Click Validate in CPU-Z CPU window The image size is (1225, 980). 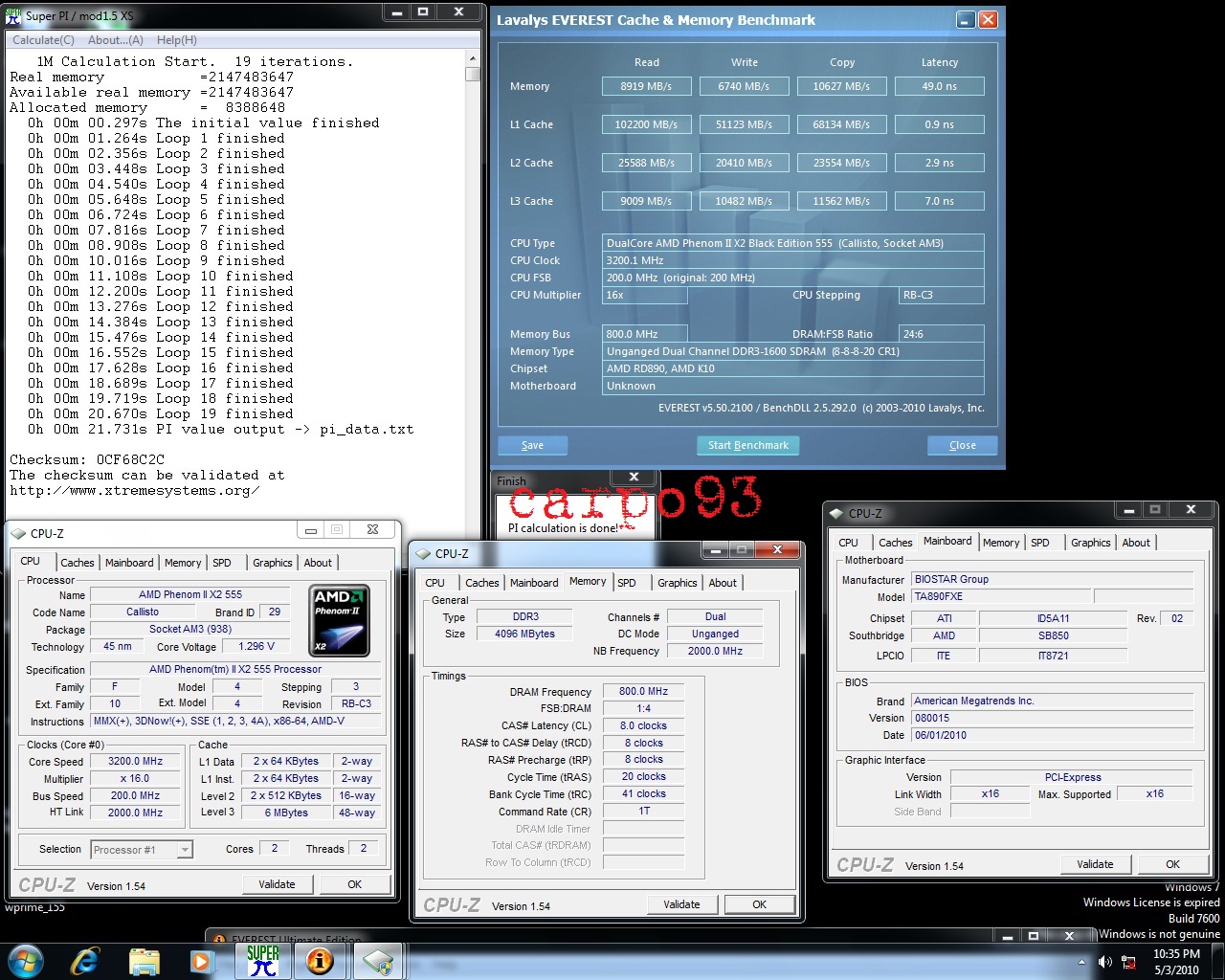(277, 884)
